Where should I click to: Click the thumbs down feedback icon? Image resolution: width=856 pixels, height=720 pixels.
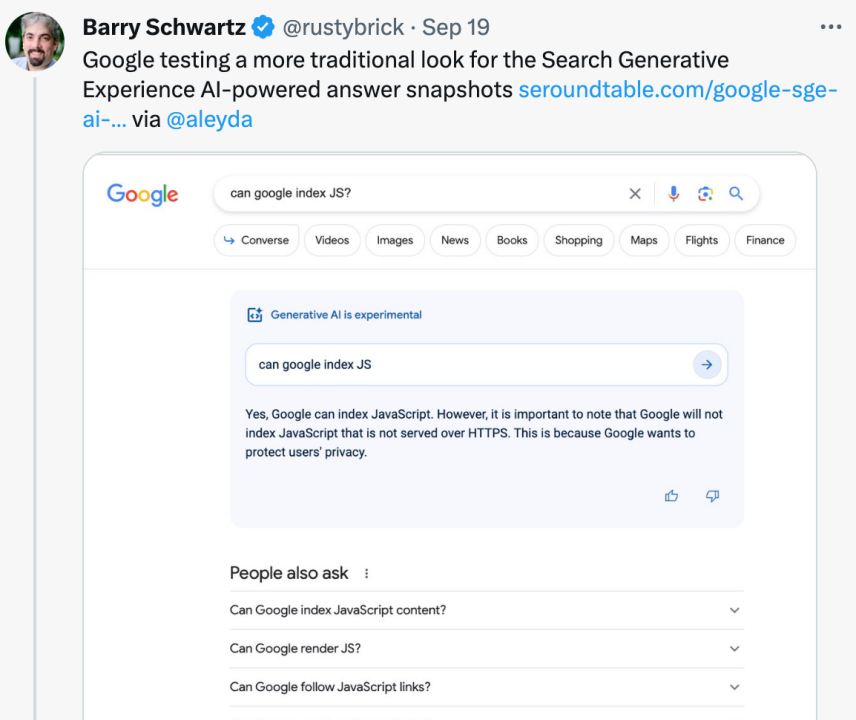click(x=713, y=496)
